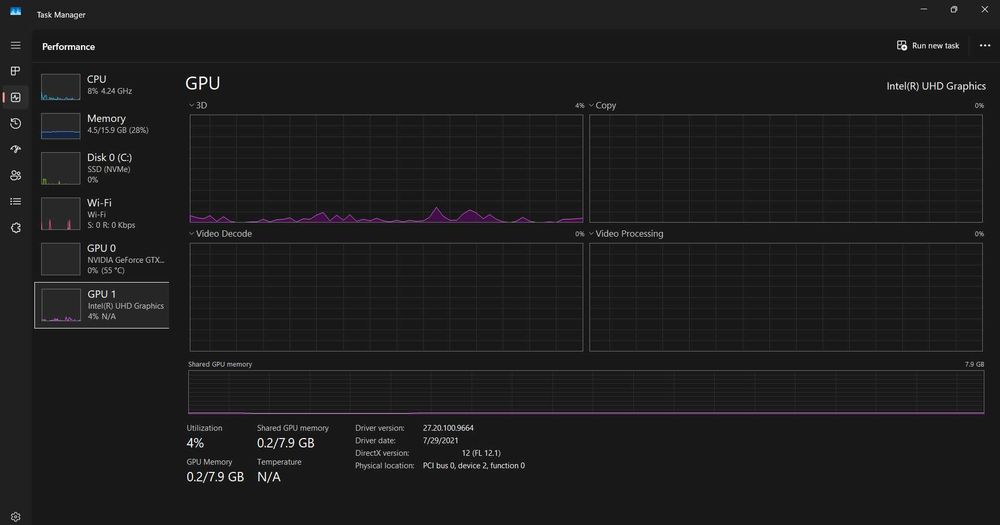Close the Task Manager window
This screenshot has height=525, width=1000.
point(984,10)
